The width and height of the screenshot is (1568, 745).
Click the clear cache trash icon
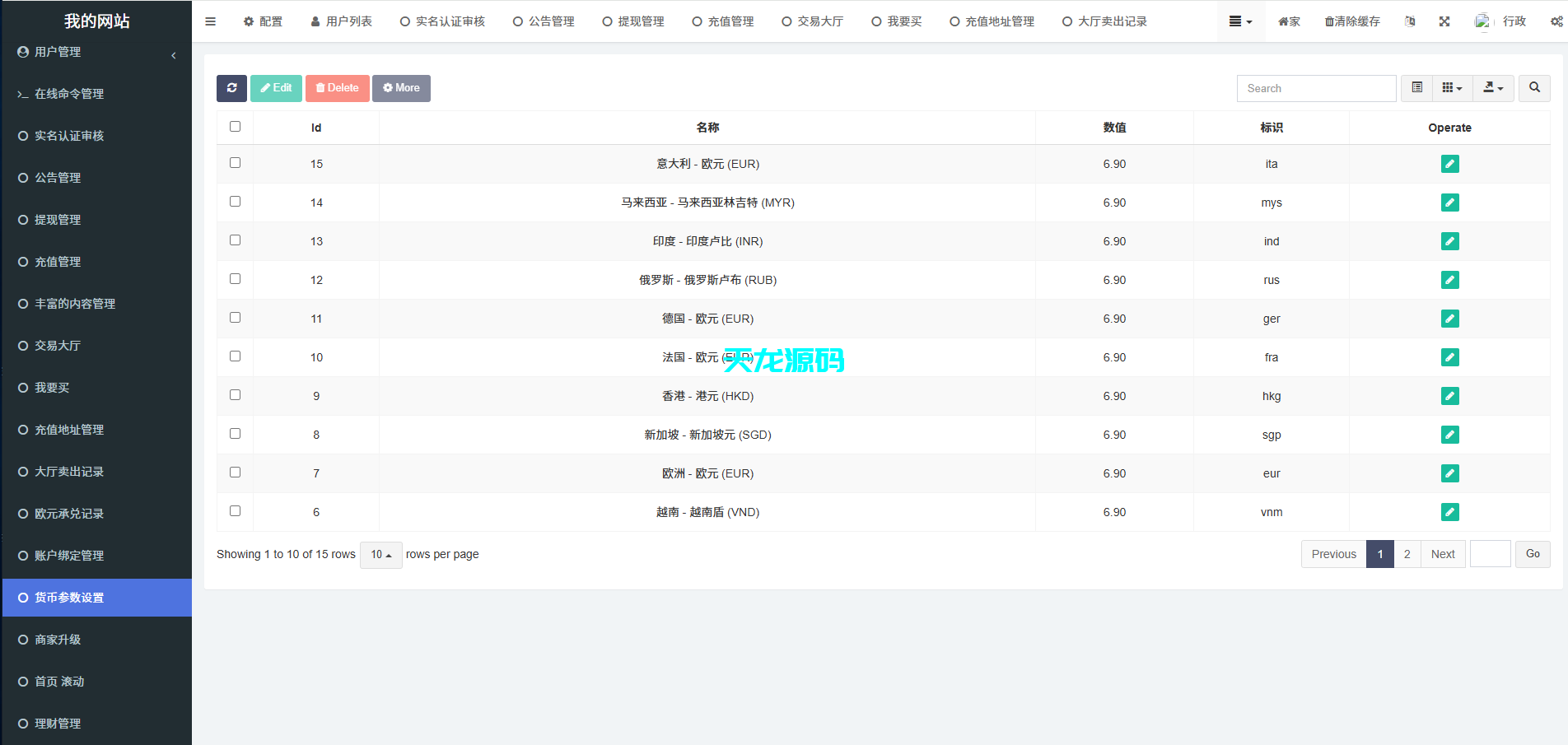click(x=1351, y=21)
